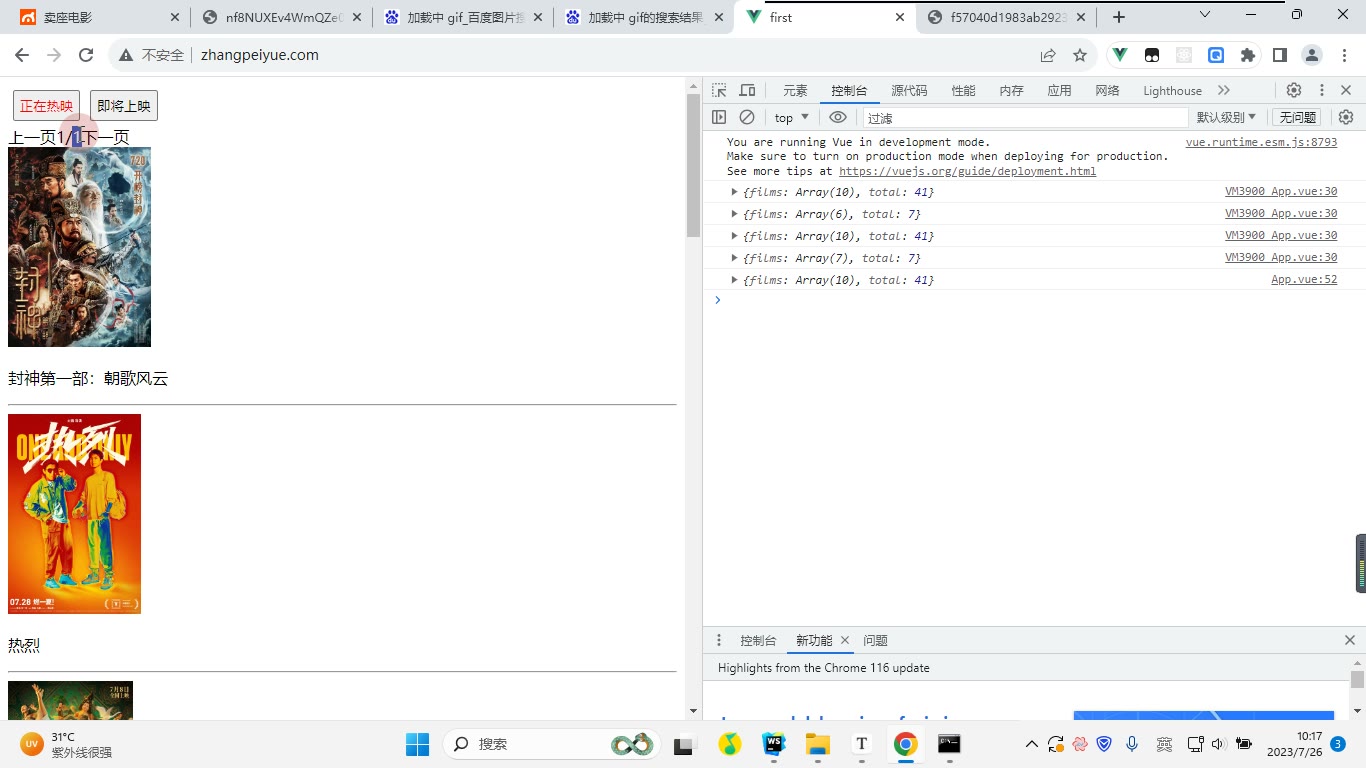Open the vuejs.org deployment guide link
The height and width of the screenshot is (768, 1366).
click(x=967, y=171)
